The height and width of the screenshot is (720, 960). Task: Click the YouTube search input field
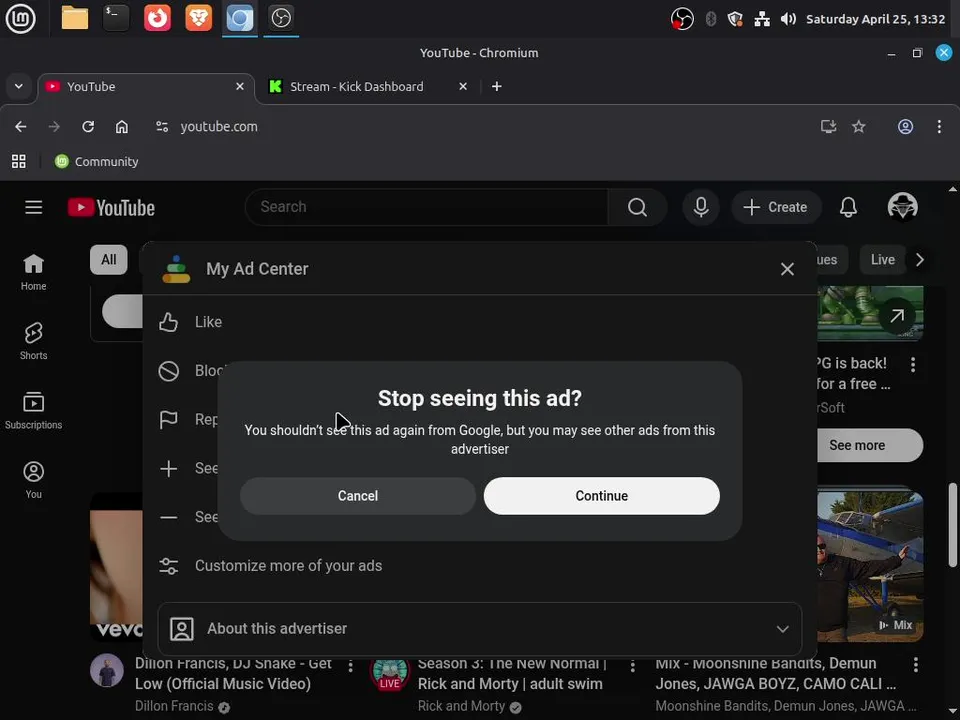427,208
